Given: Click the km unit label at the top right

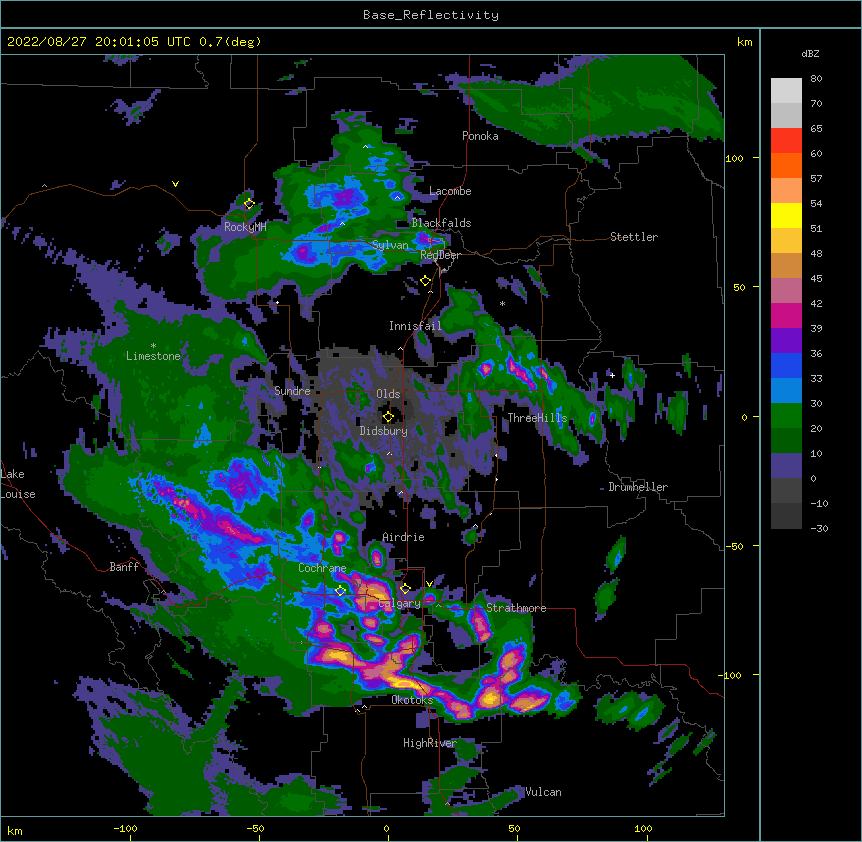Looking at the screenshot, I should pyautogui.click(x=745, y=42).
